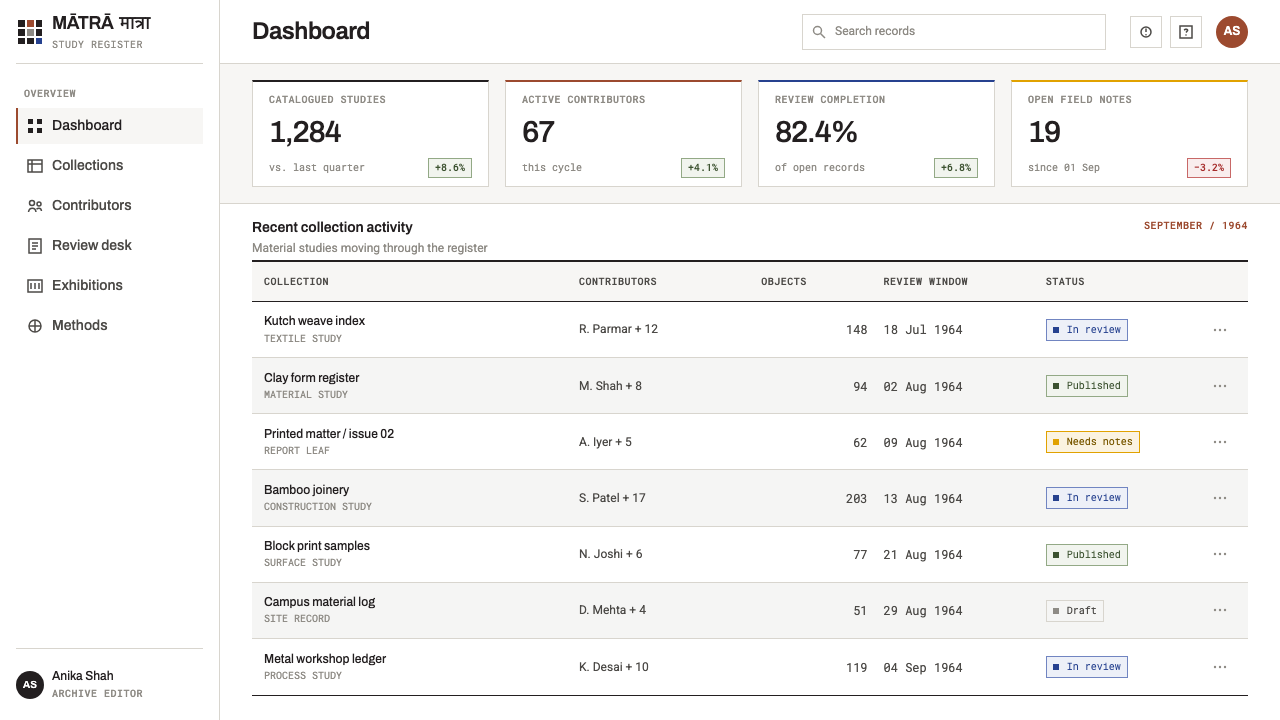The image size is (1280, 720).
Task: Click the Review desk document icon
Action: [35, 246]
